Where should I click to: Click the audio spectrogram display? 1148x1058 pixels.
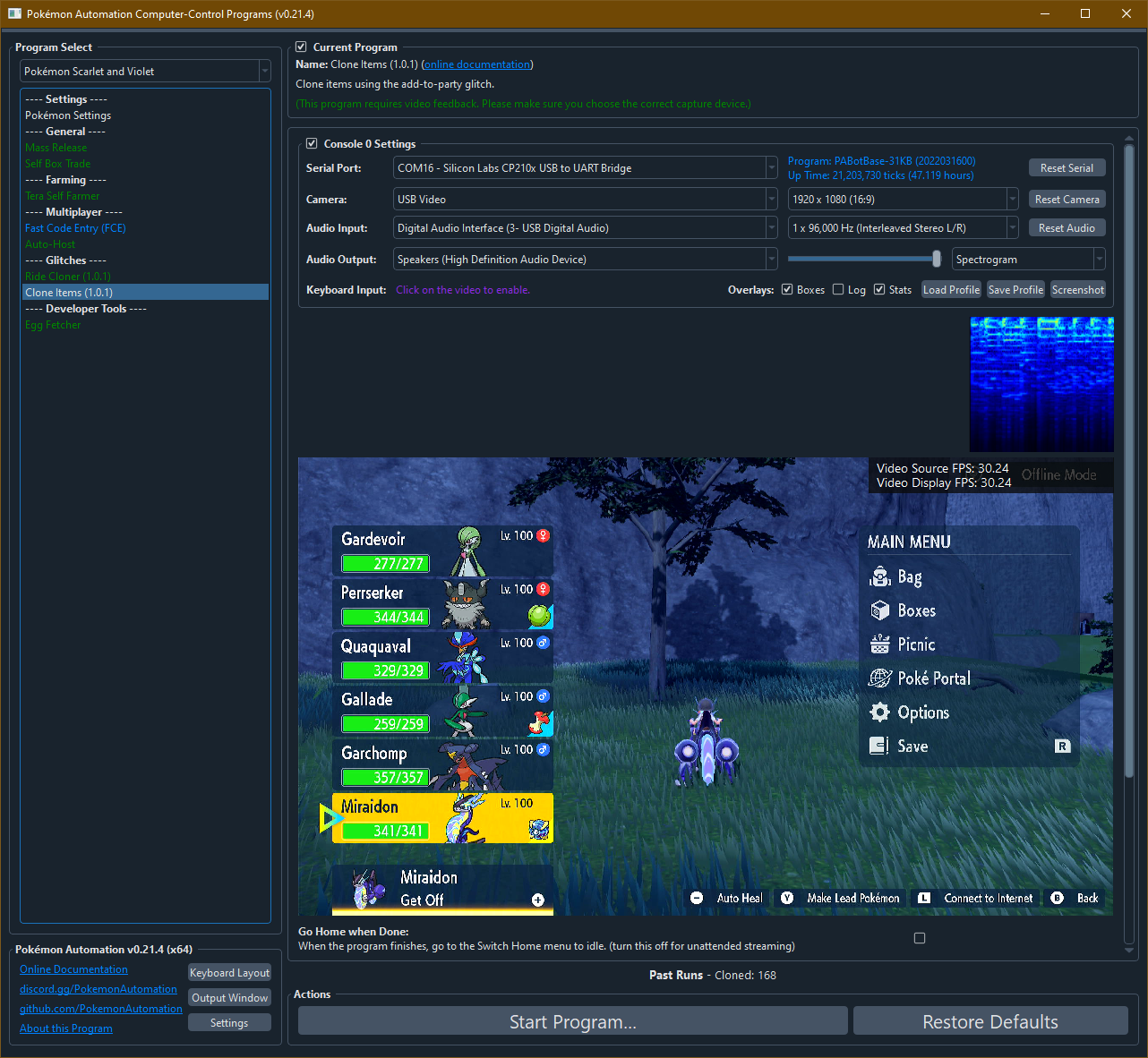tap(1041, 384)
